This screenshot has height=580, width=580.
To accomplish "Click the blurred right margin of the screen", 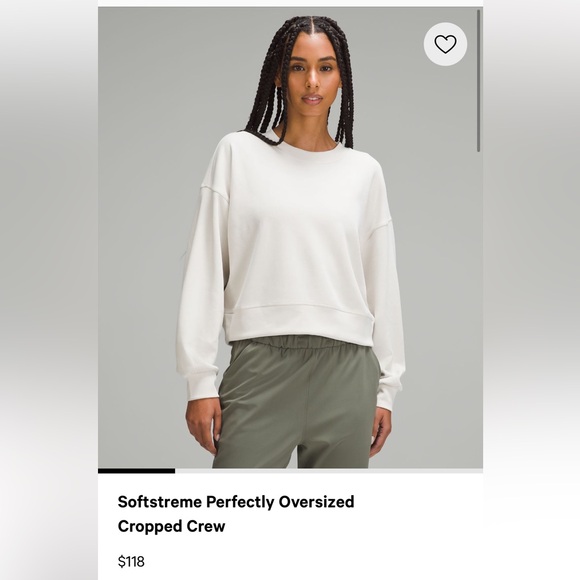I will pos(532,290).
